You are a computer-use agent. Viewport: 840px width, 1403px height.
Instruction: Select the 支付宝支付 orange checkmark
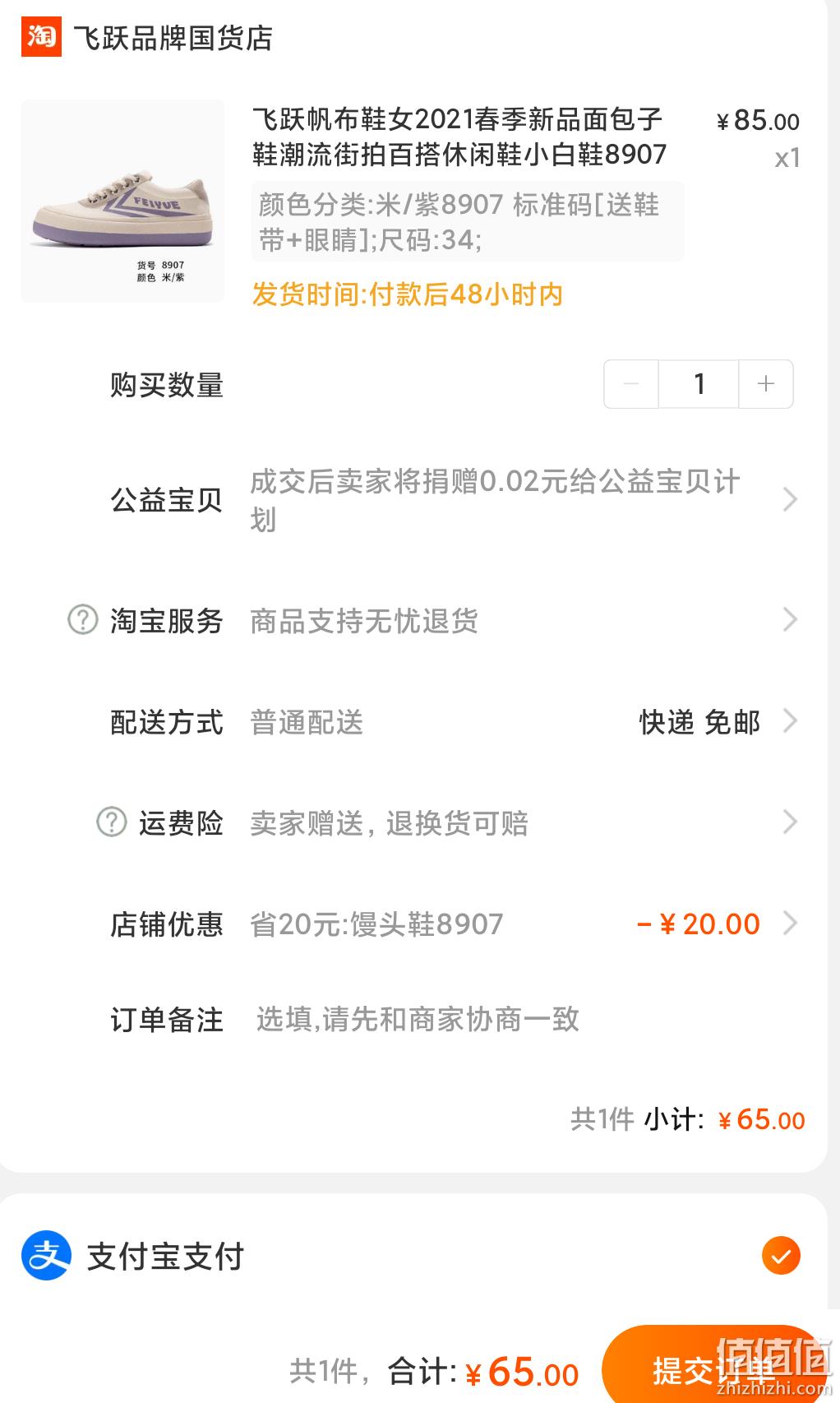coord(781,1256)
